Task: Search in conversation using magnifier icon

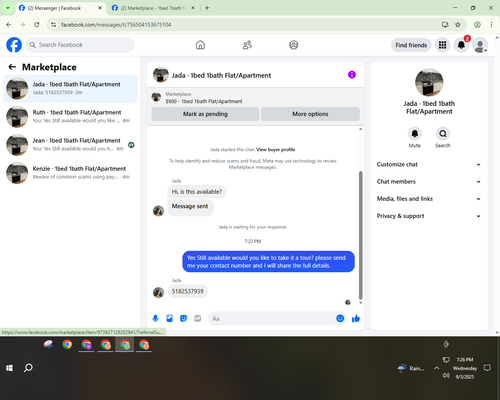Action: coord(443,134)
